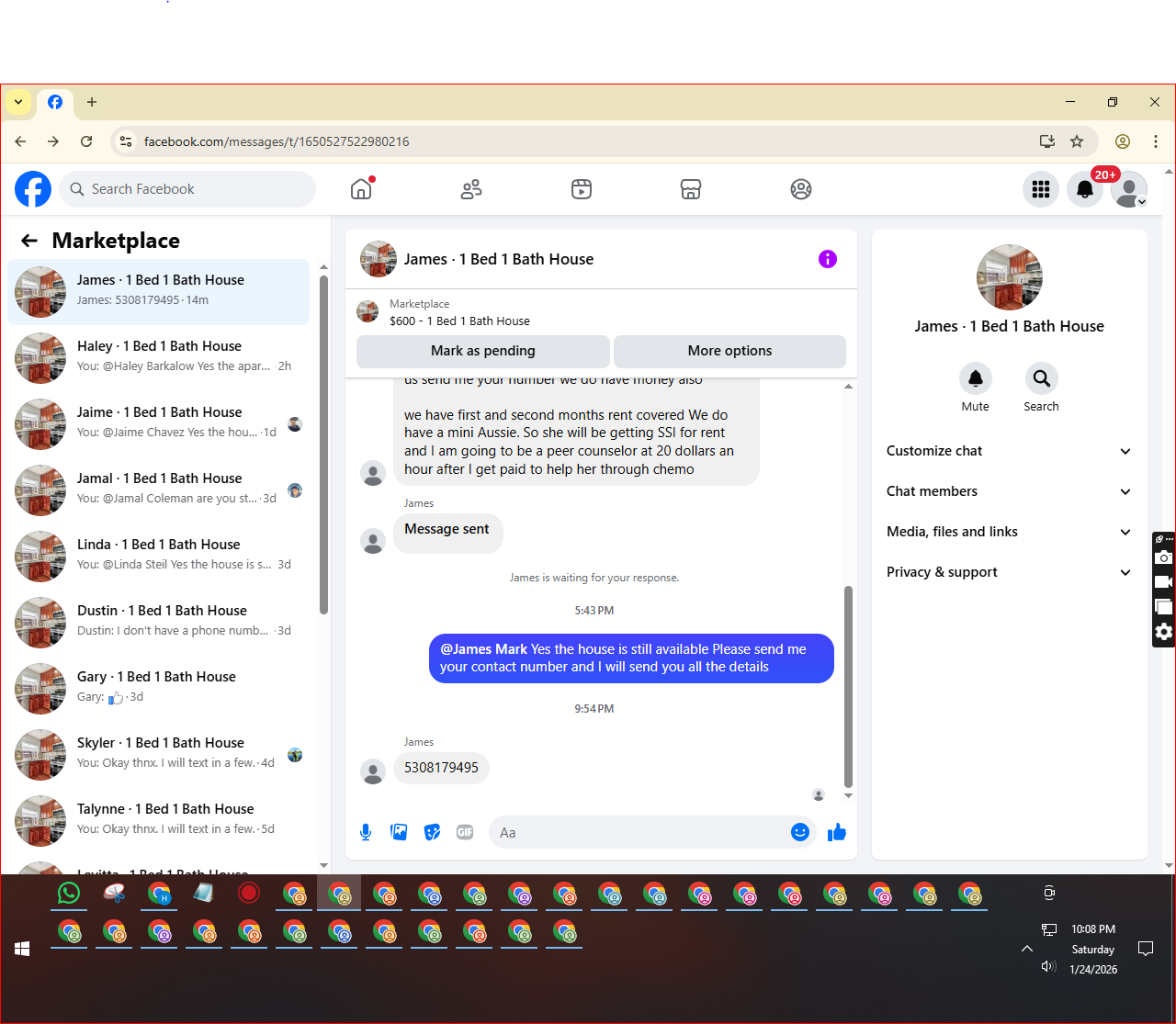Open a new browser tab

92,102
